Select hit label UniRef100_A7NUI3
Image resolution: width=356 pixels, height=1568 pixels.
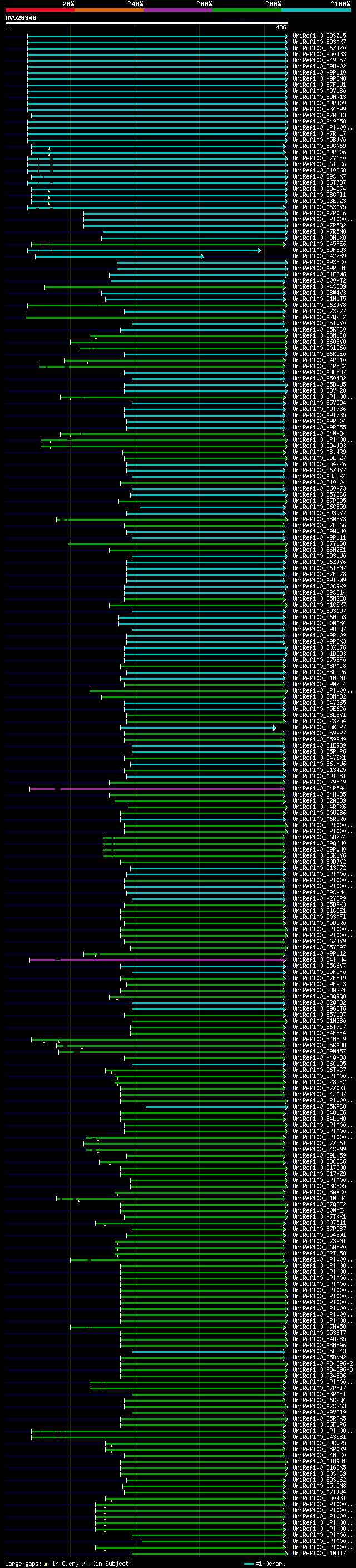[x=319, y=116]
